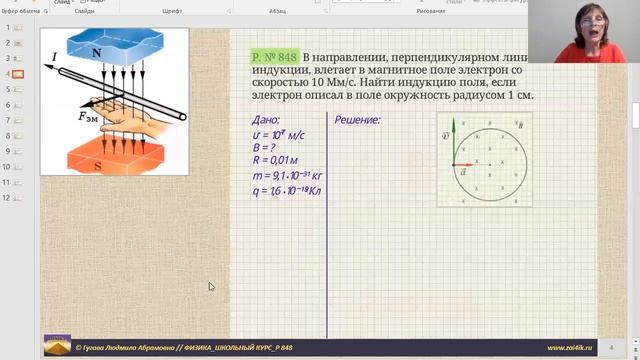
Task: Click the Решение: heading
Action: [x=358, y=120]
